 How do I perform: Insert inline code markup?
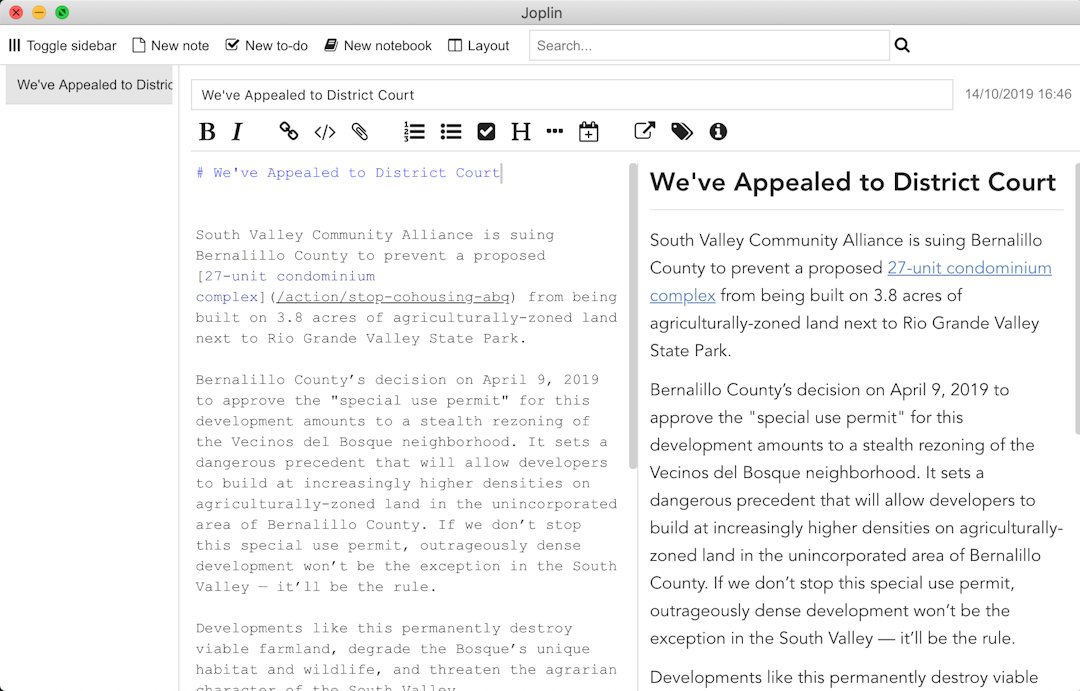click(324, 131)
